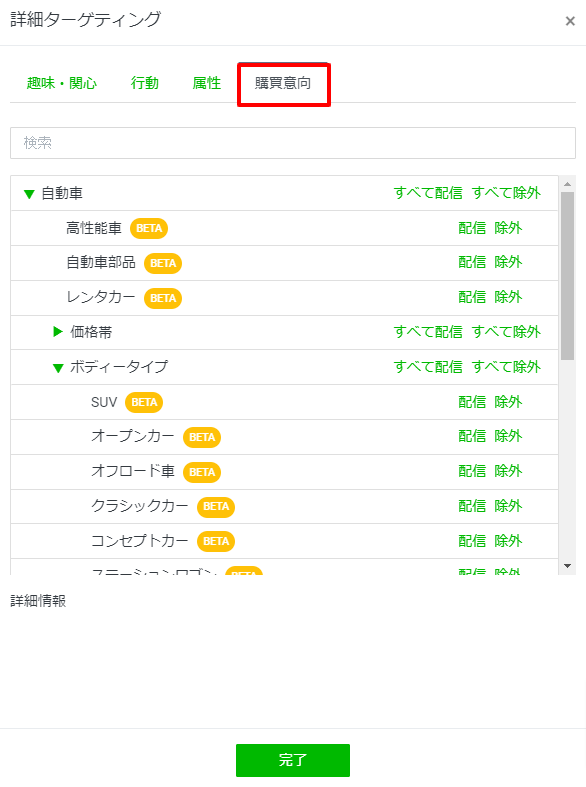Image resolution: width=586 pixels, height=787 pixels.
Task: Click the scrollbar down arrow
Action: pos(567,566)
